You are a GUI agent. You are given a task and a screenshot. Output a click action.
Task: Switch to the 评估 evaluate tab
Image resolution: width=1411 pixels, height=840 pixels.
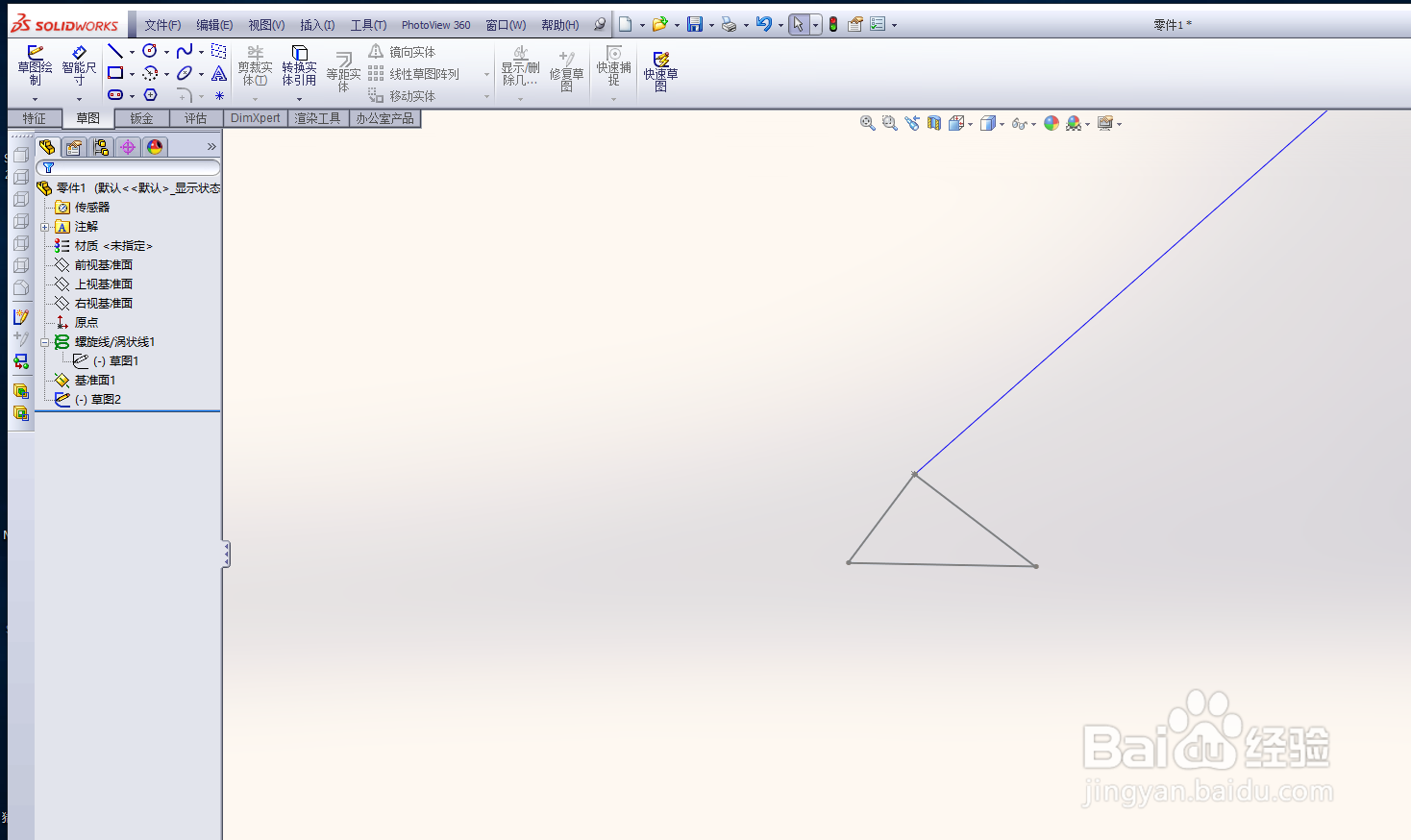196,118
